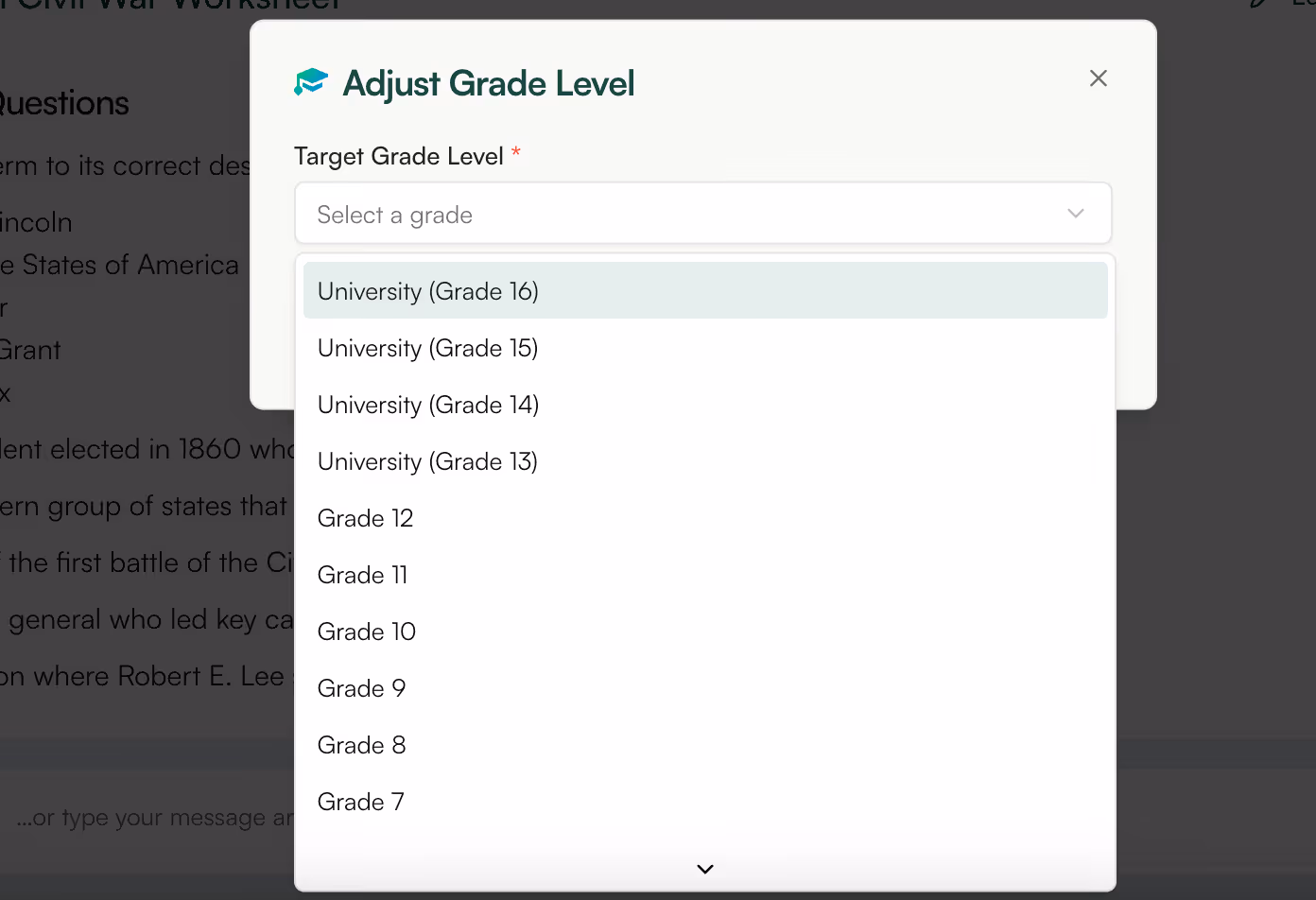Select University (Grade 13) from the list
This screenshot has width=1316, height=900.
pyautogui.click(x=427, y=461)
